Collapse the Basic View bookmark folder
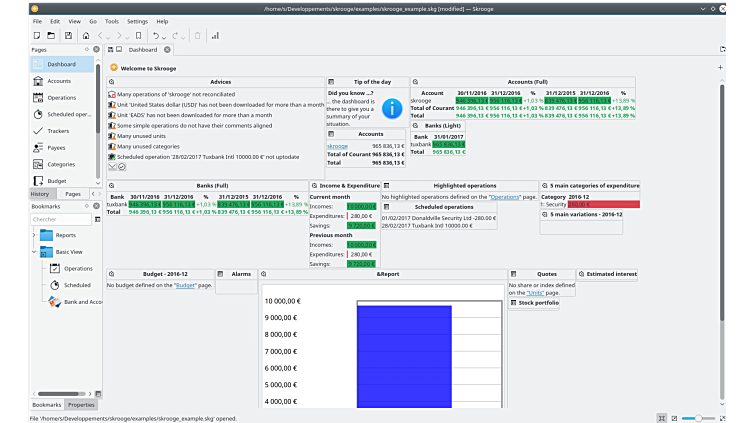 click(32, 252)
